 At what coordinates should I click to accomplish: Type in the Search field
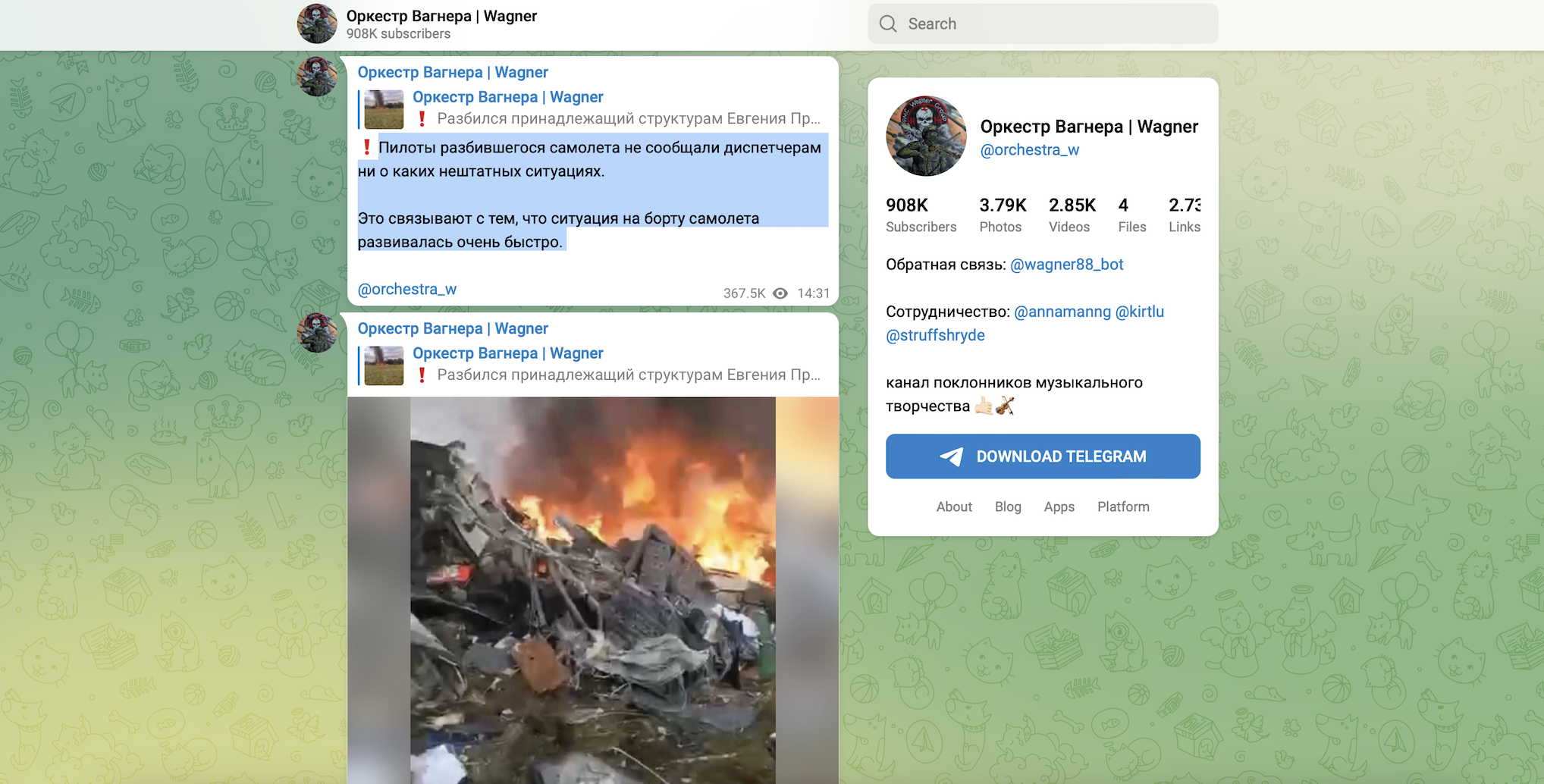pos(1054,24)
